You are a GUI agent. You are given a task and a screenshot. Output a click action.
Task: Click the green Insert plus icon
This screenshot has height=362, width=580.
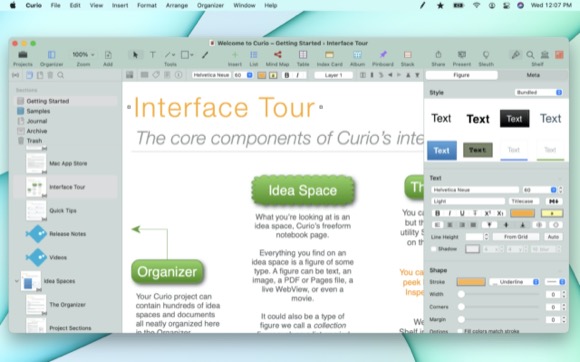(235, 55)
